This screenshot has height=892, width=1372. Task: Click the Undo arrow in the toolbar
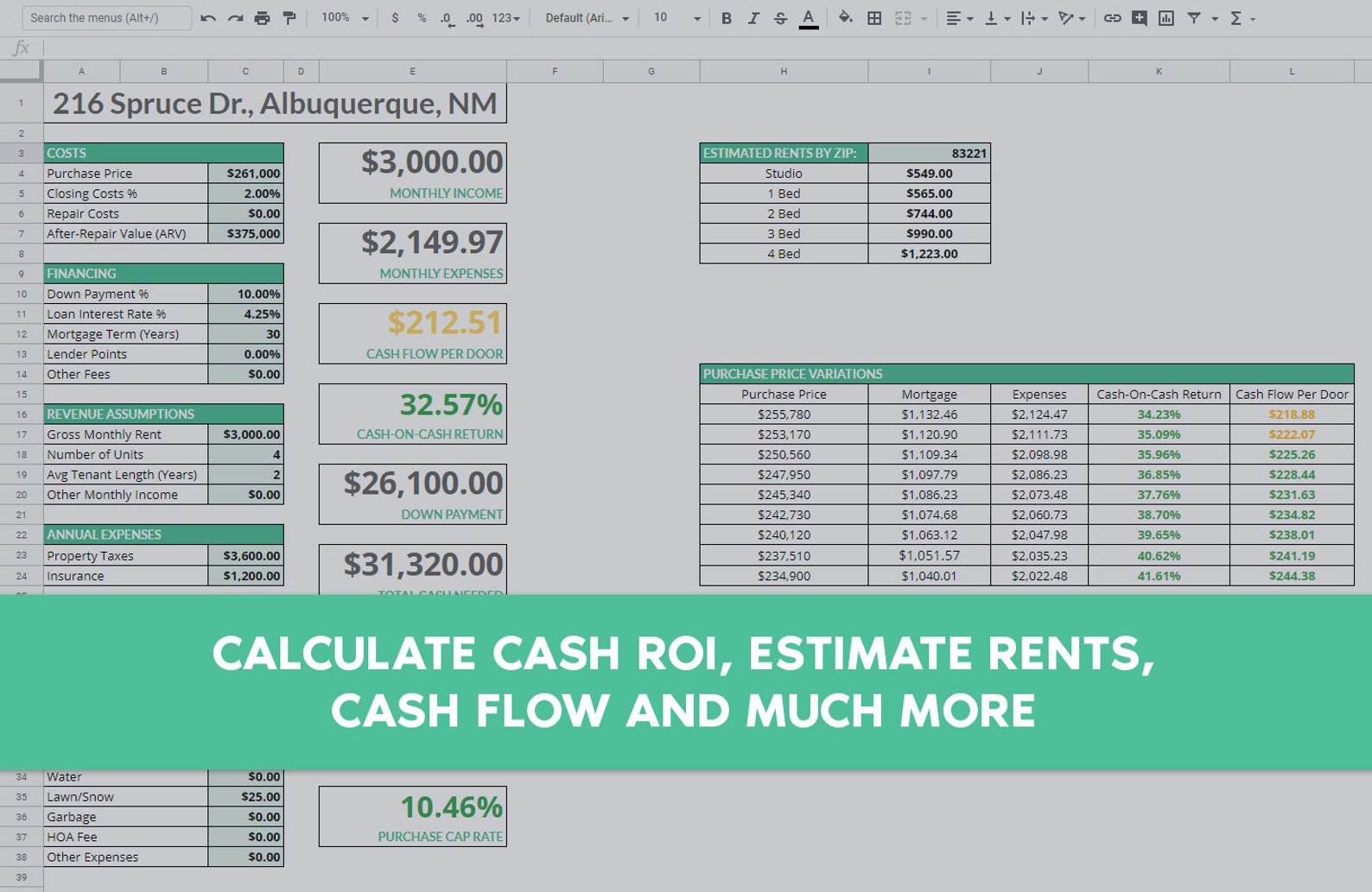click(208, 18)
